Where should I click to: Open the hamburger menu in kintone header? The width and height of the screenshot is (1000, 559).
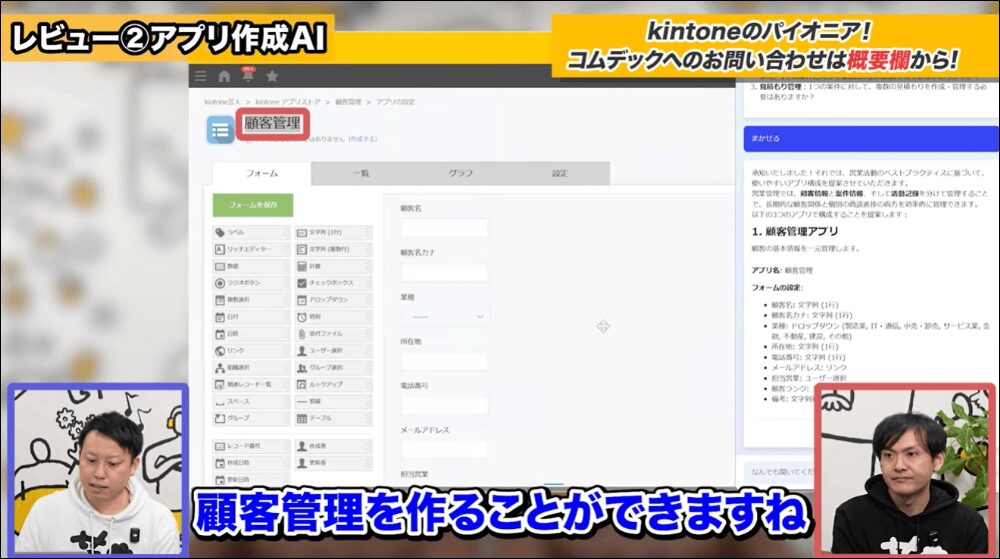click(201, 76)
